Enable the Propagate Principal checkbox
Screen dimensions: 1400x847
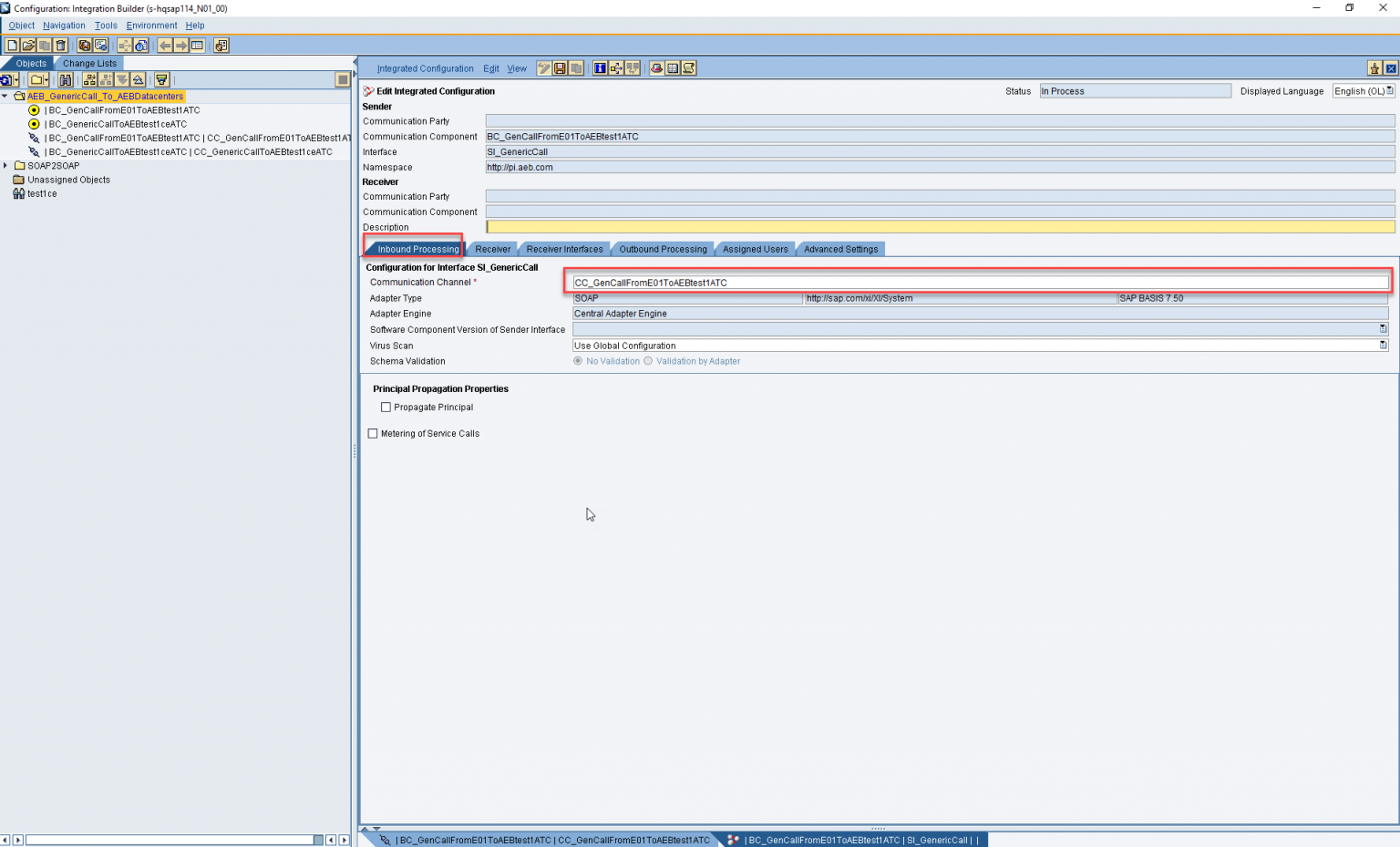pyautogui.click(x=386, y=407)
